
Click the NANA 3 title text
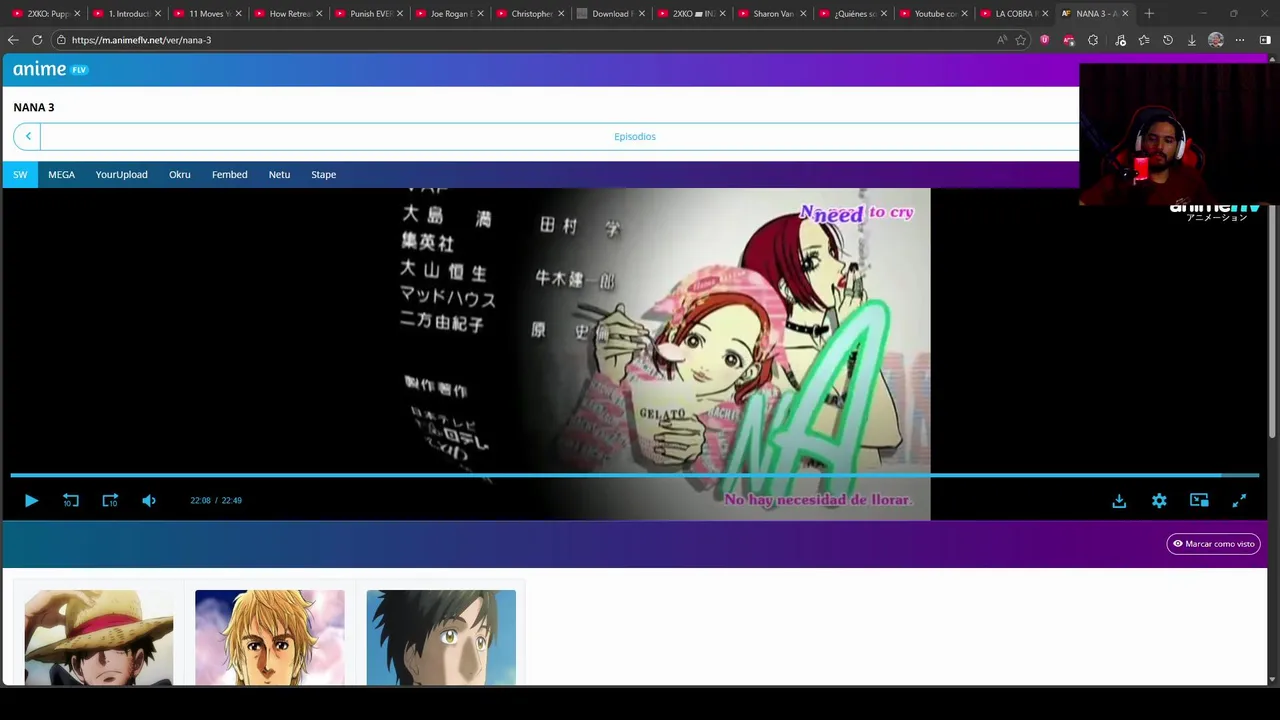click(x=34, y=107)
